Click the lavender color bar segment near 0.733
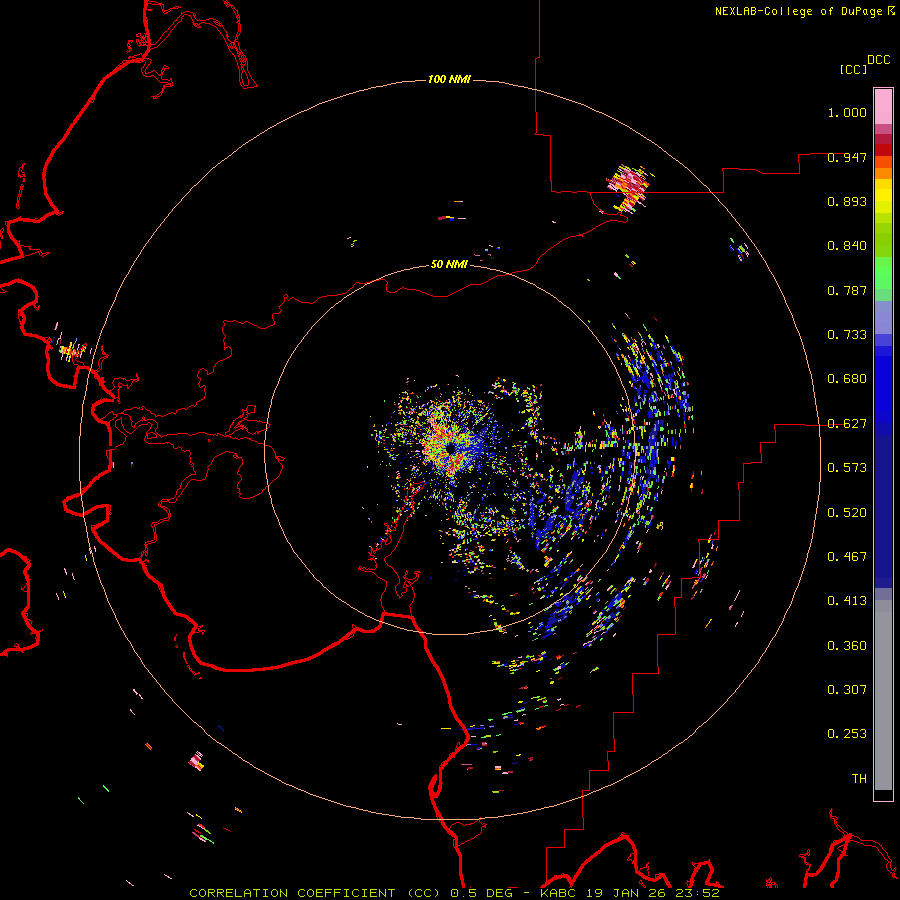The height and width of the screenshot is (900, 900). (x=883, y=318)
